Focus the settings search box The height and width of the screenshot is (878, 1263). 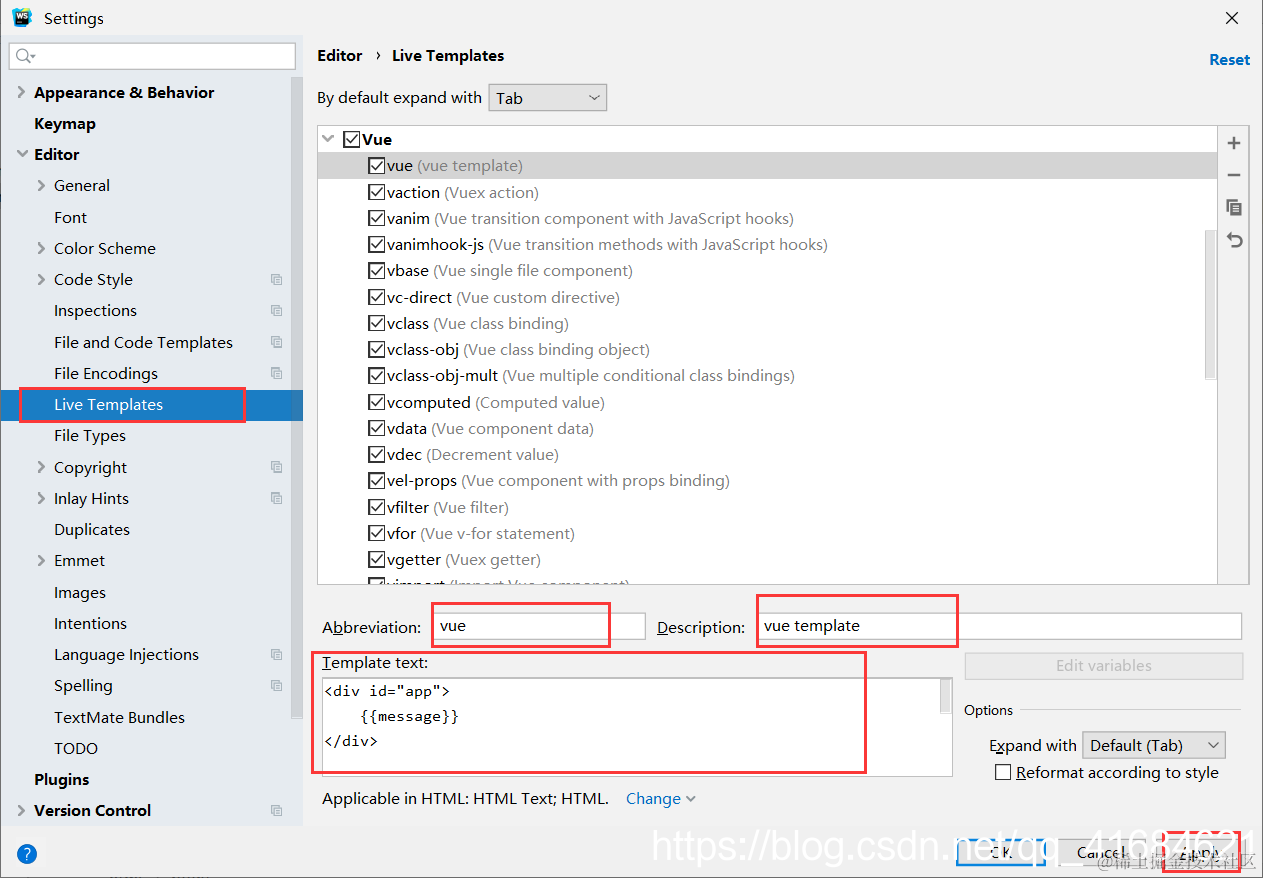pyautogui.click(x=152, y=56)
